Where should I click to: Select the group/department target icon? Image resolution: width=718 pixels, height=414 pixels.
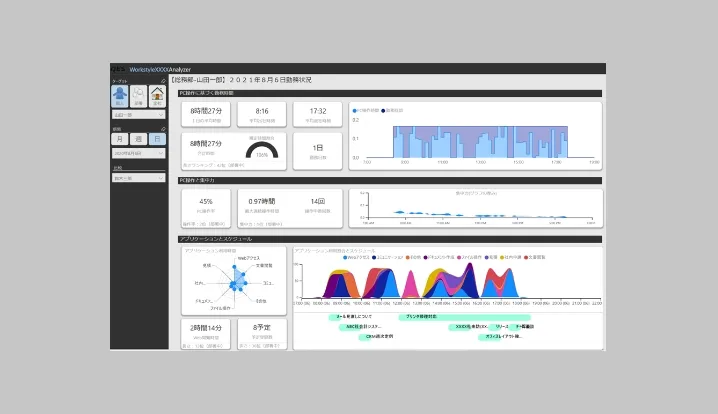pyautogui.click(x=138, y=96)
